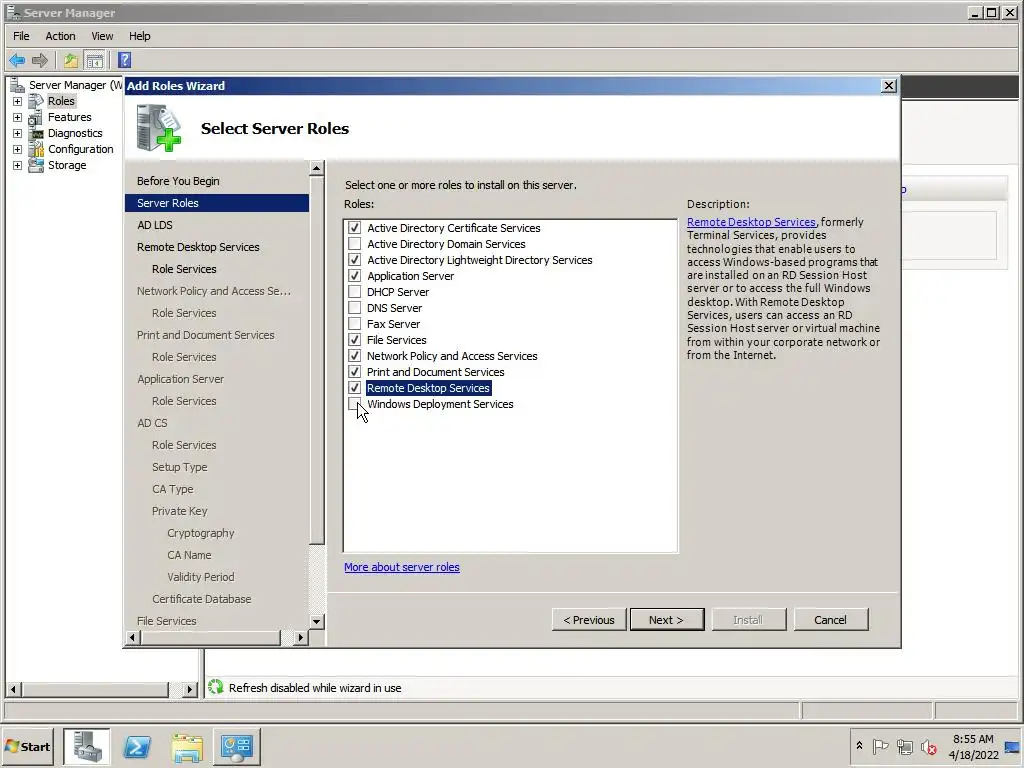
Task: Cancel the Add Roles Wizard
Action: (x=831, y=620)
